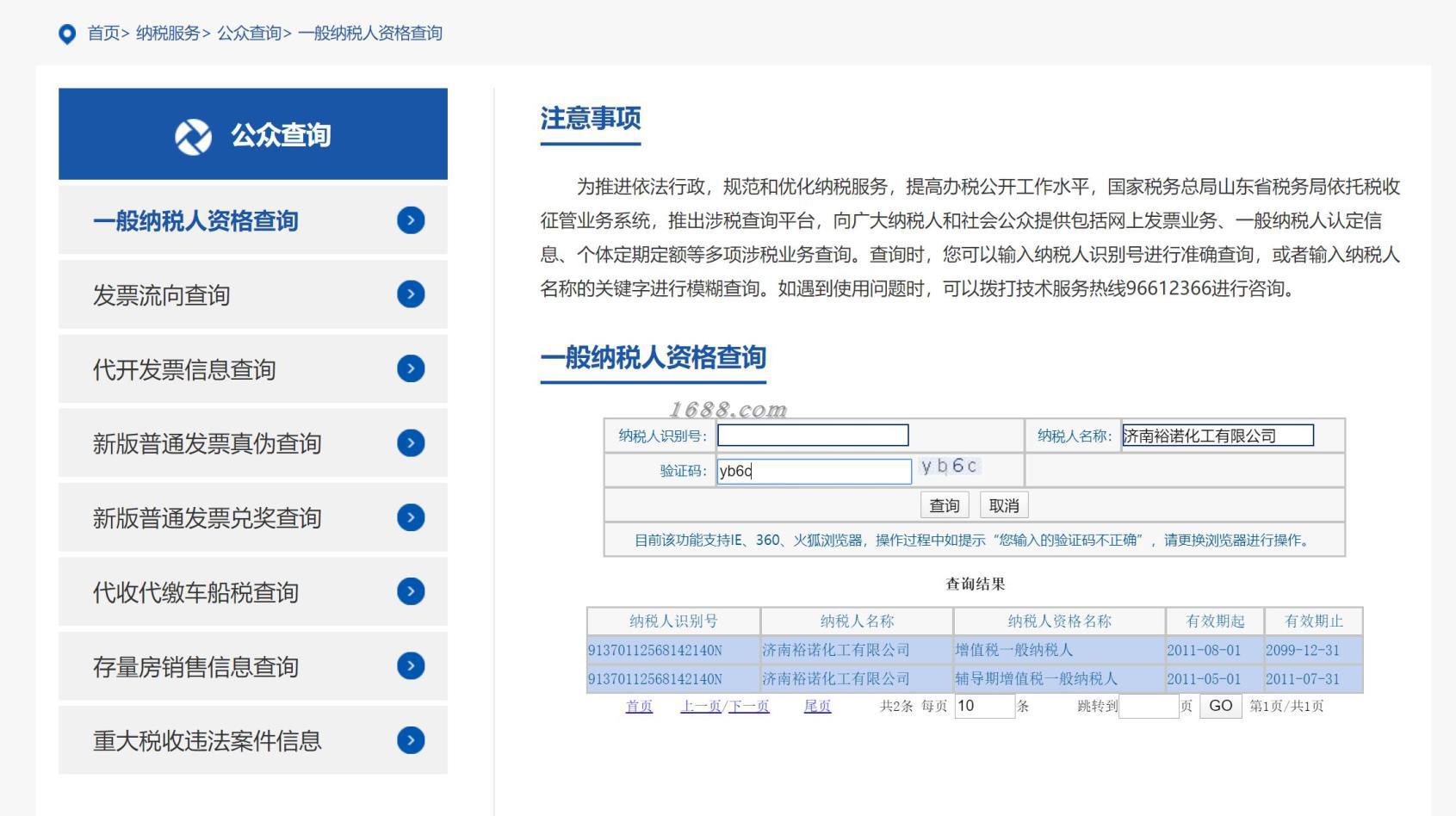Click arrow icon beside 发票流向查询

tap(411, 294)
